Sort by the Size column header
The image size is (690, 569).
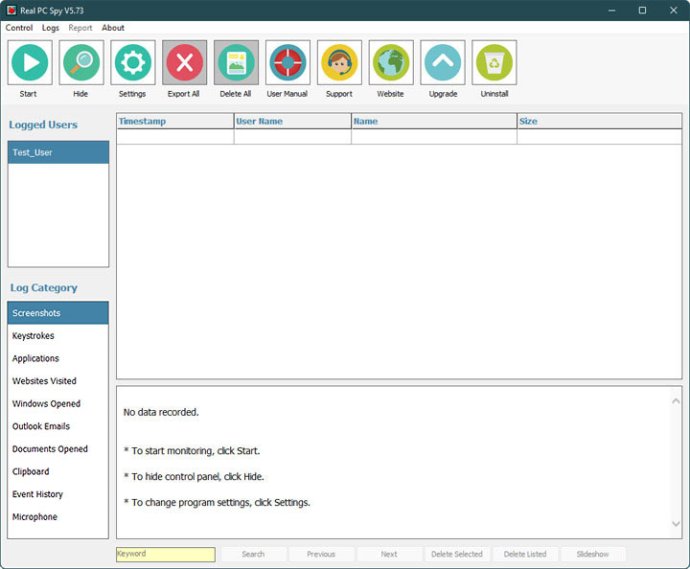pyautogui.click(x=599, y=121)
